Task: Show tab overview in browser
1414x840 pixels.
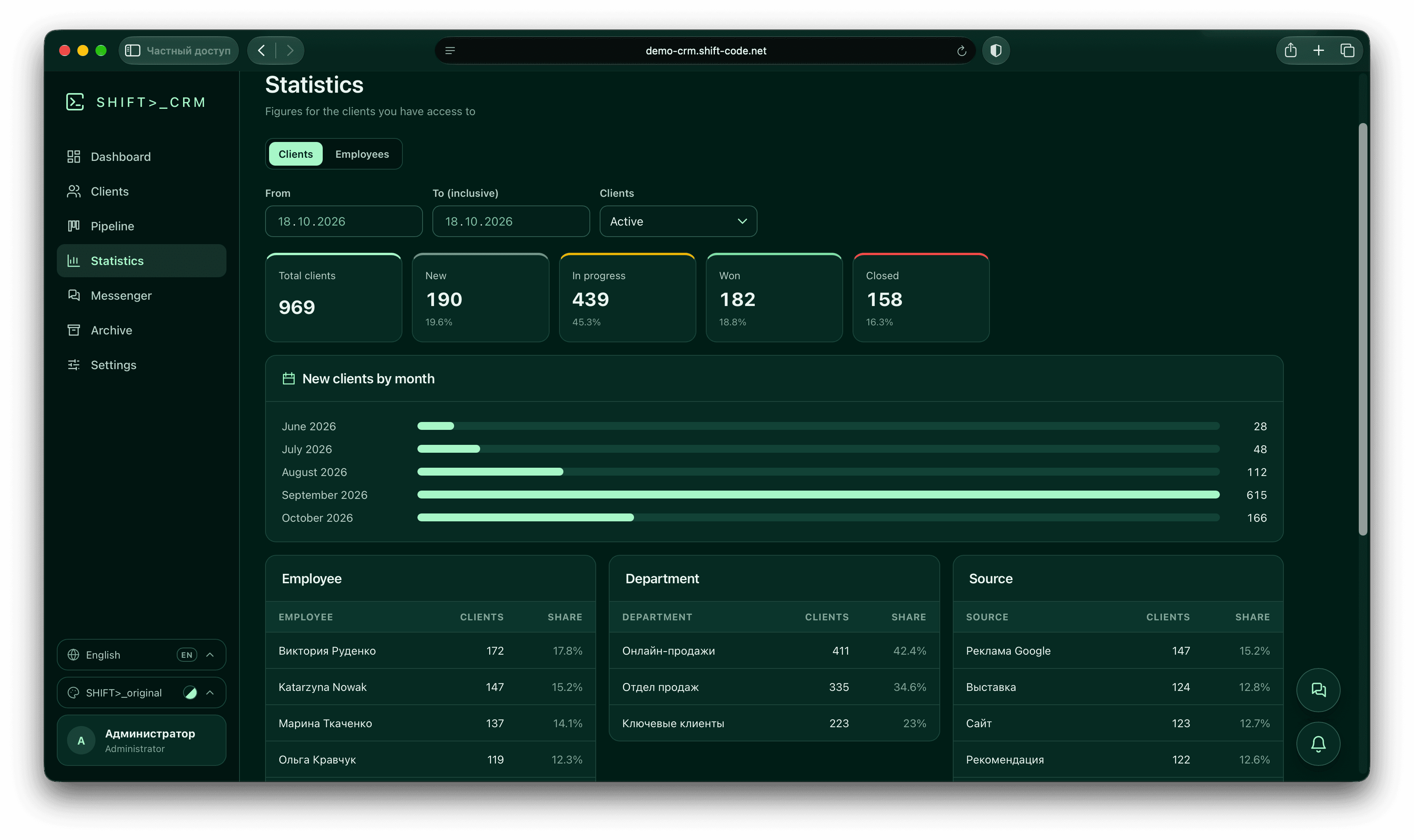Action: tap(1347, 50)
